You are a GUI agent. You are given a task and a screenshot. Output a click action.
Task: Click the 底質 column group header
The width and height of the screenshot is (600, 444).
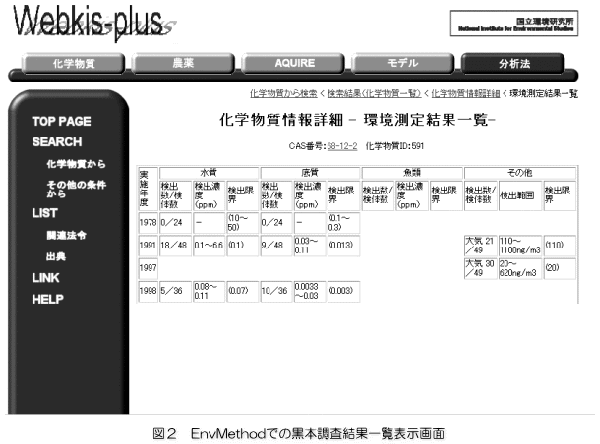pos(310,173)
